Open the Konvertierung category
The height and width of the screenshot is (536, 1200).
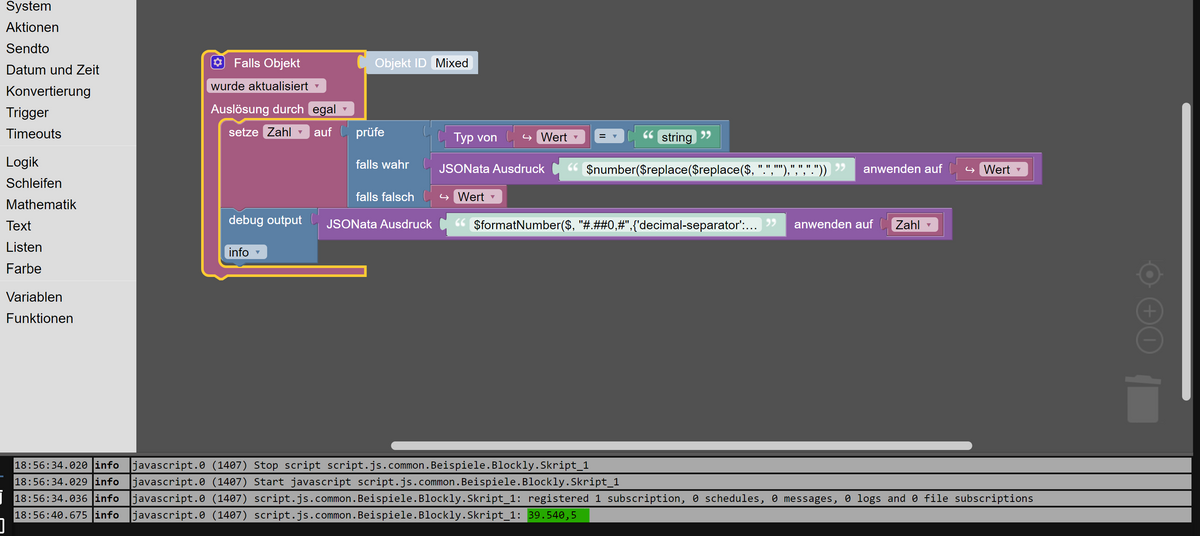[48, 91]
